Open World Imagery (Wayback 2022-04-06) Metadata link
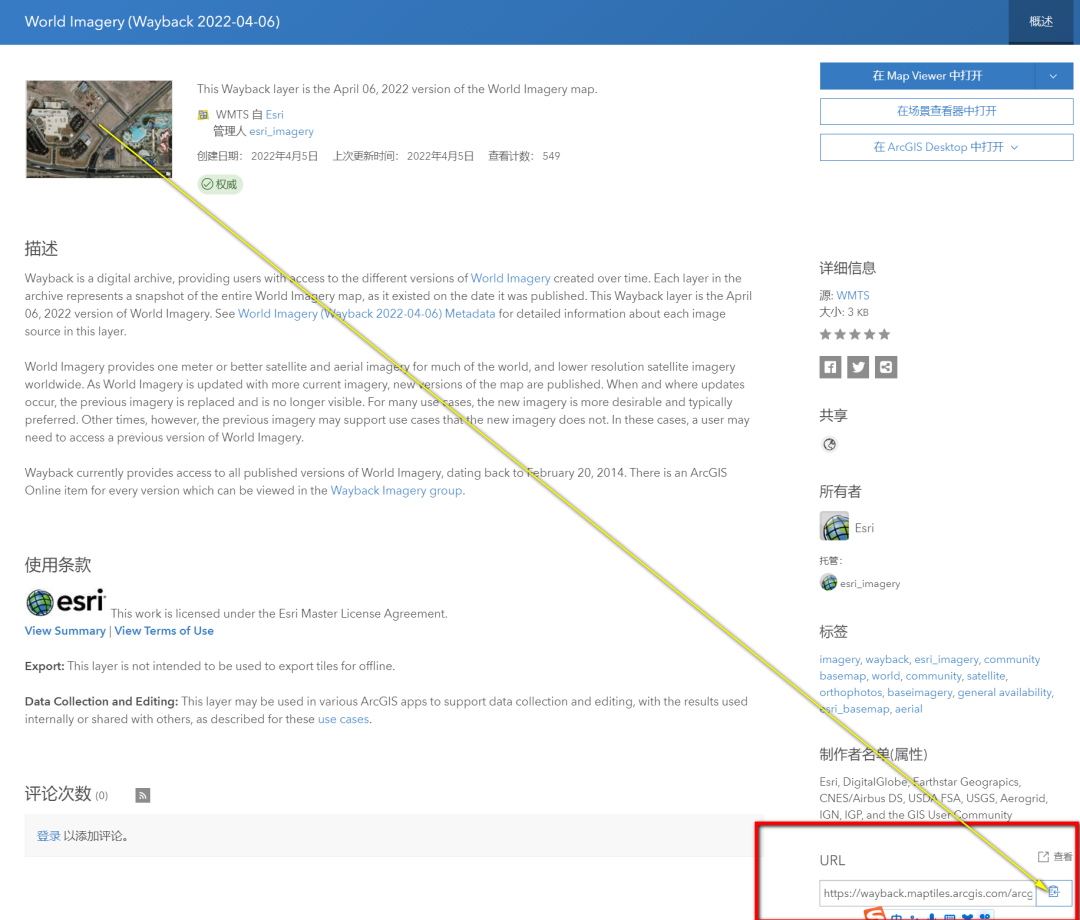1080x920 pixels. (366, 314)
